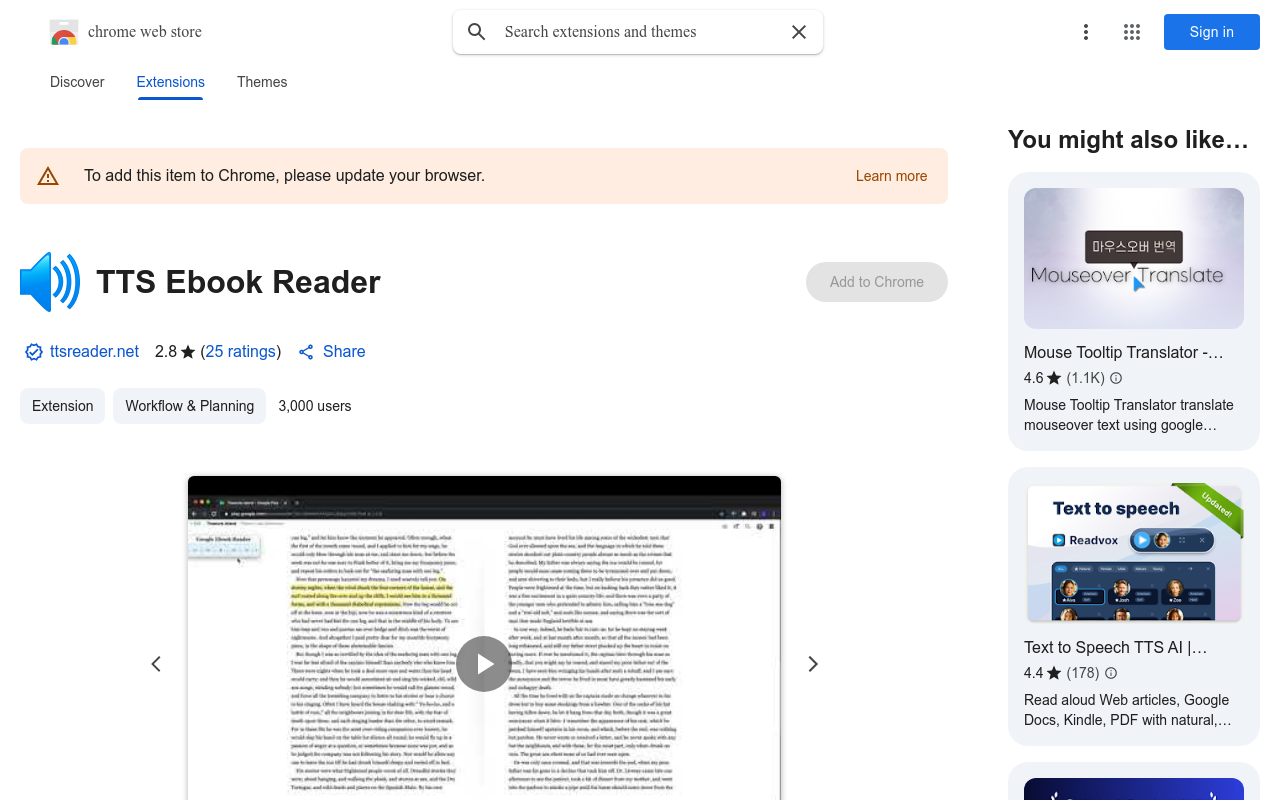The height and width of the screenshot is (800, 1280).
Task: Open the Learn more link
Action: pos(891,176)
